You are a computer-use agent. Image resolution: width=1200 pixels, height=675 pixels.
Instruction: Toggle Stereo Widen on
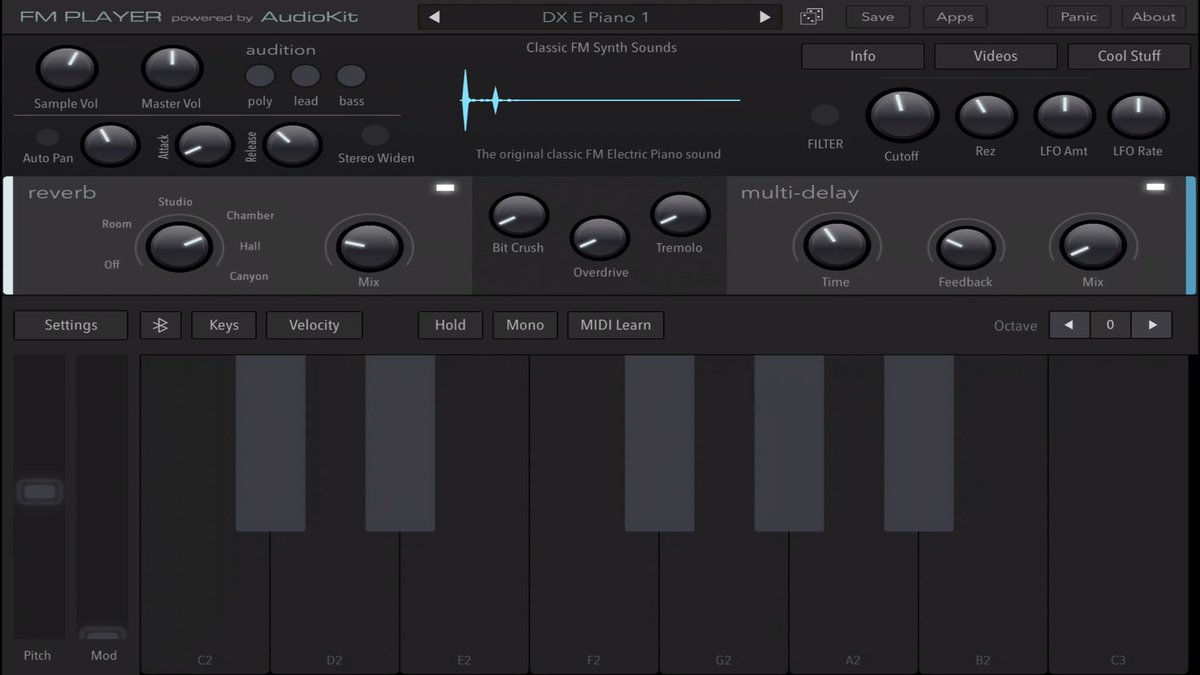[375, 135]
